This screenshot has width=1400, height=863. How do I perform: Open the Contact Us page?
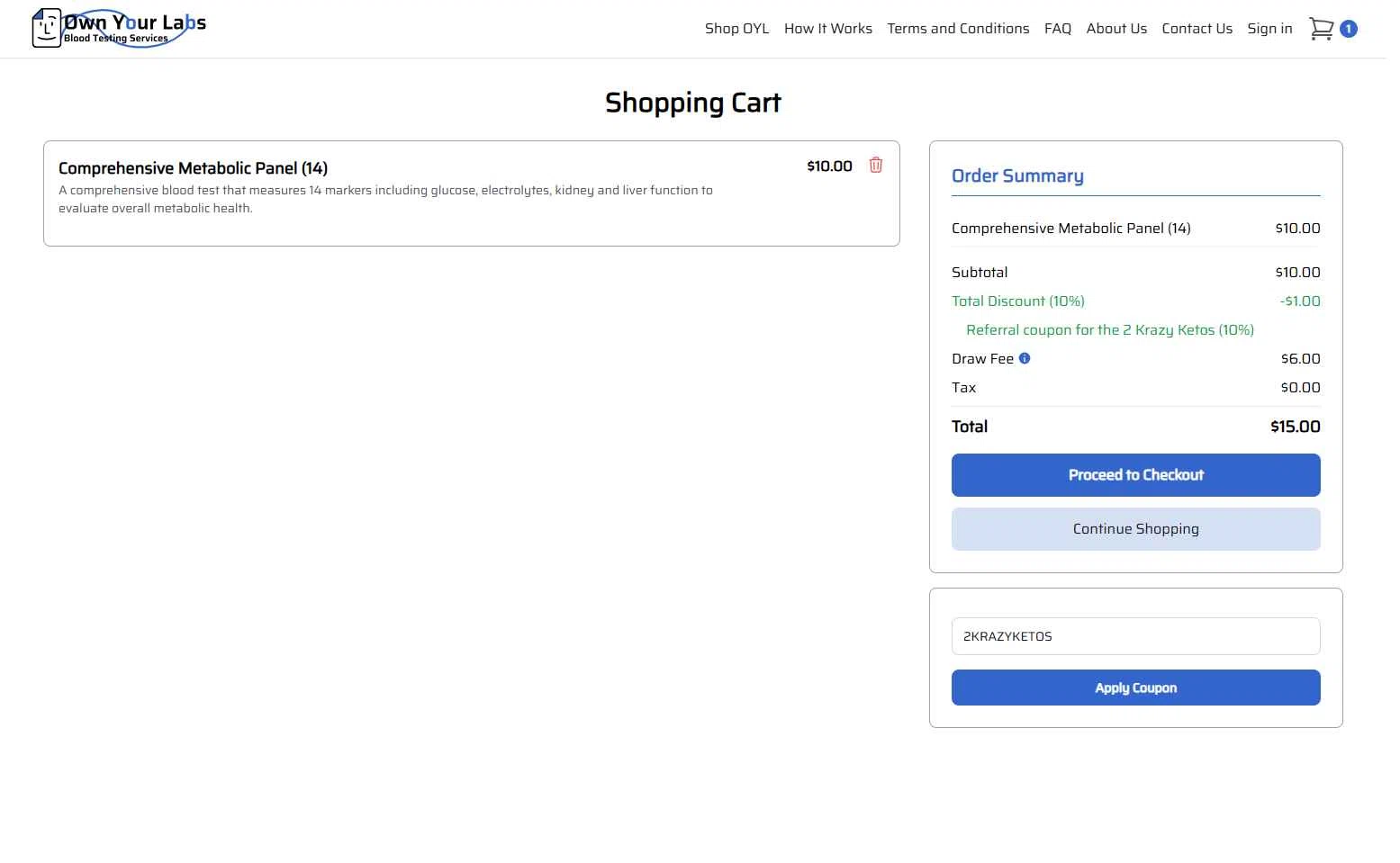click(1197, 29)
